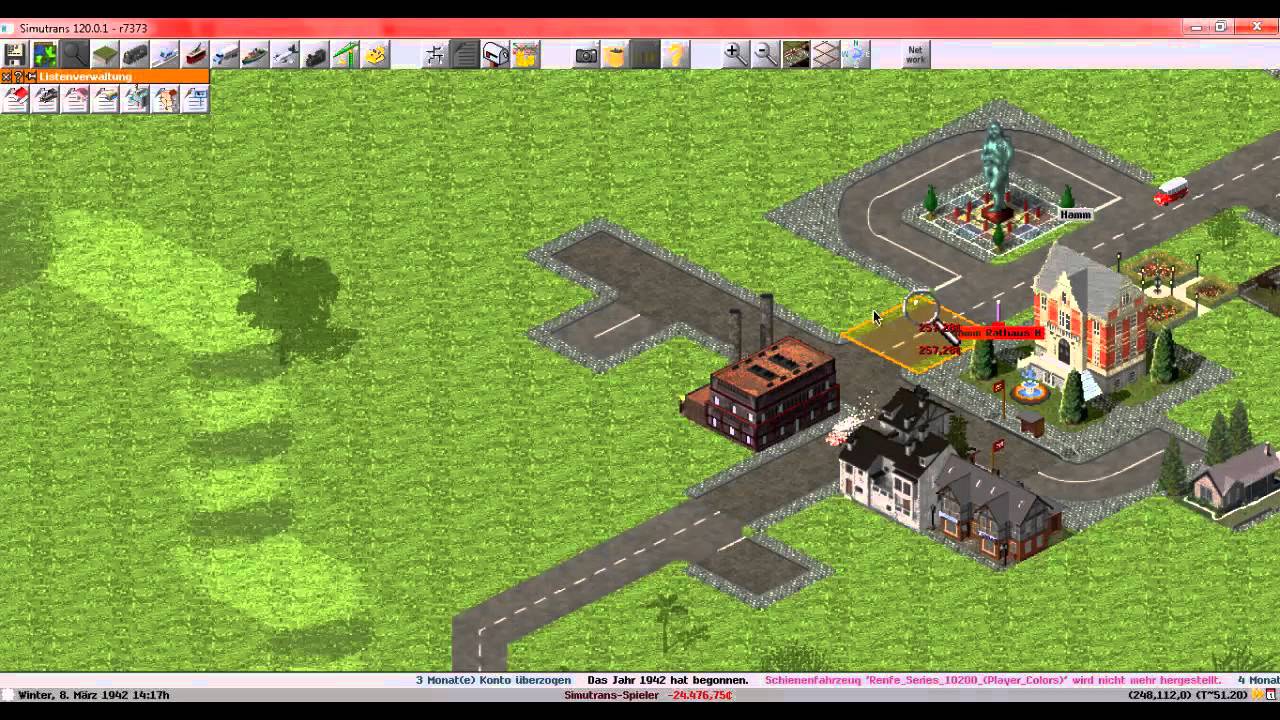Click the Simutrans-Spieler balance text
Viewport: 1280px width, 720px height.
pos(648,694)
